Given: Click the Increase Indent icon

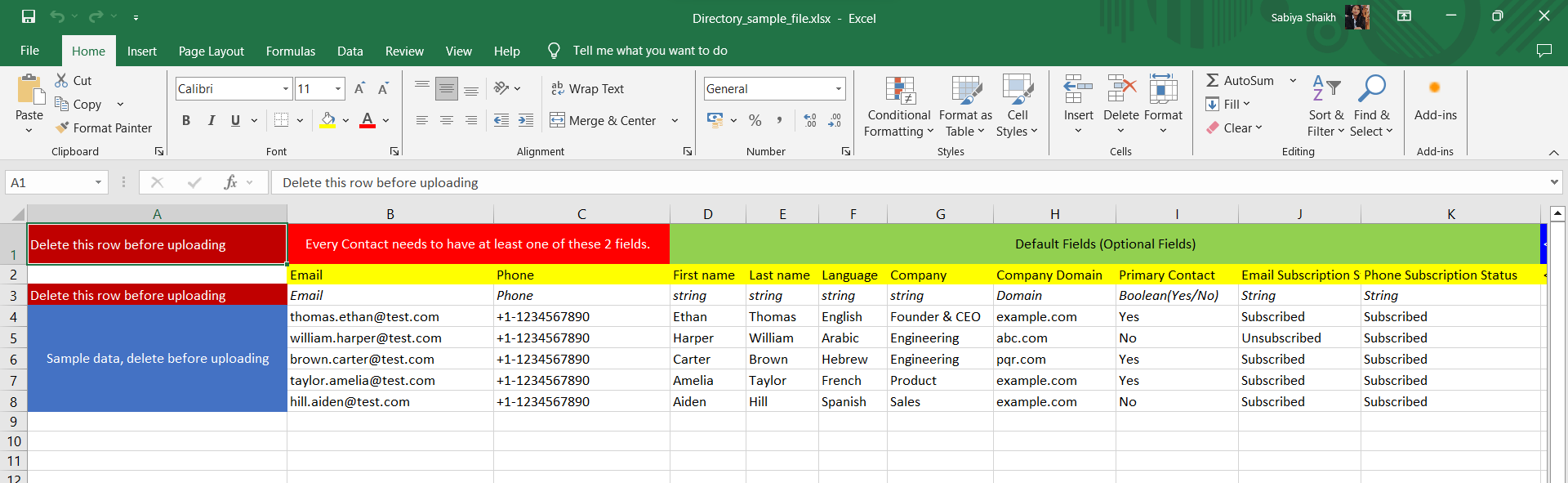Looking at the screenshot, I should (526, 120).
